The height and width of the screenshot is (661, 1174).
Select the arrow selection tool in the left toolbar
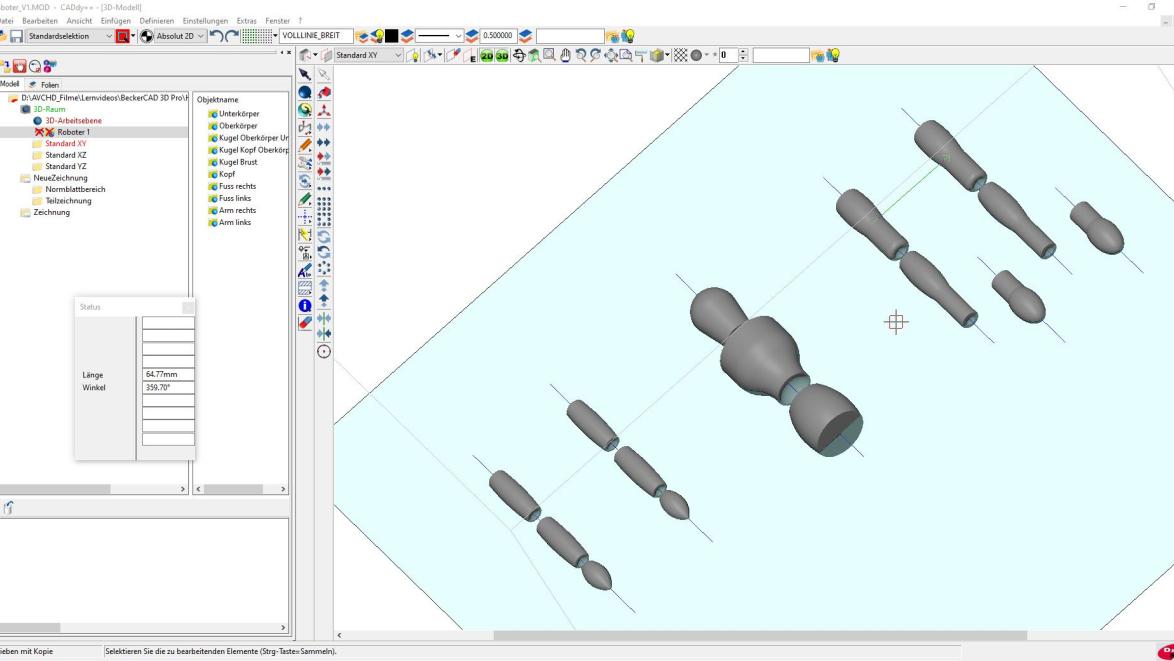[305, 75]
